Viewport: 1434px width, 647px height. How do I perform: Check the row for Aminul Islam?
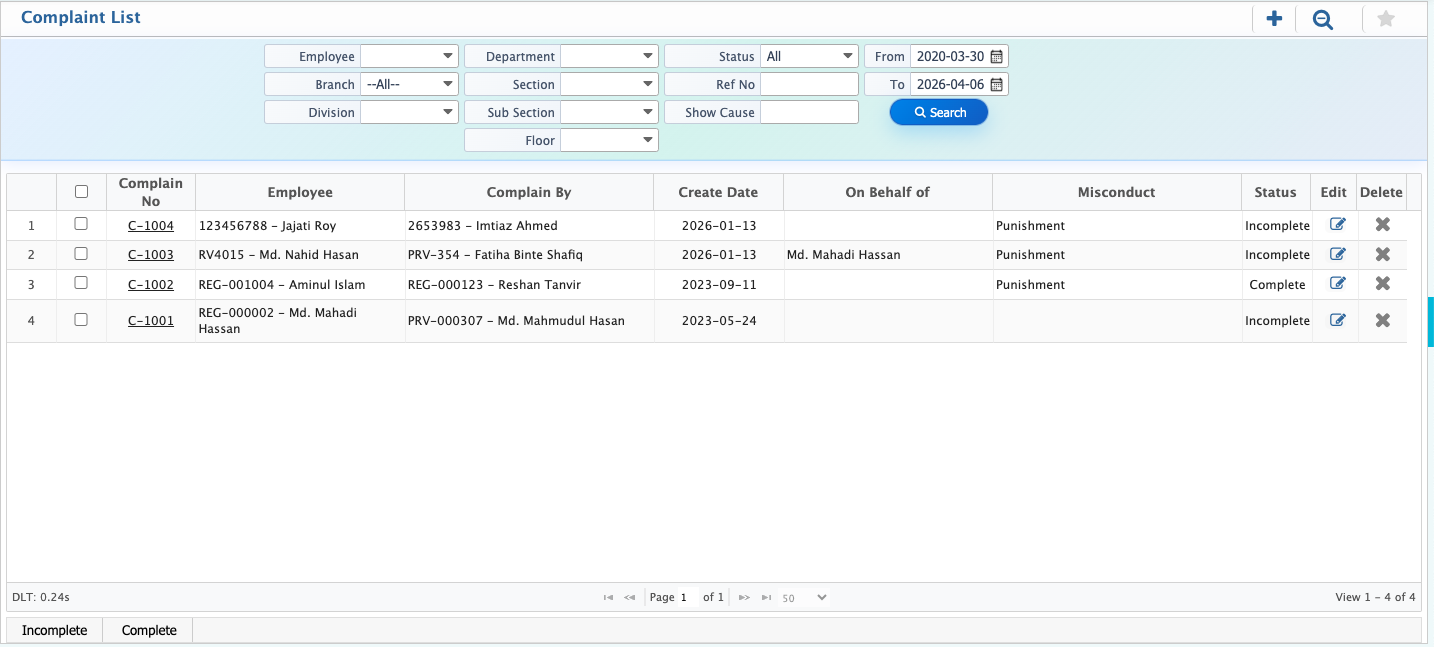(81, 283)
